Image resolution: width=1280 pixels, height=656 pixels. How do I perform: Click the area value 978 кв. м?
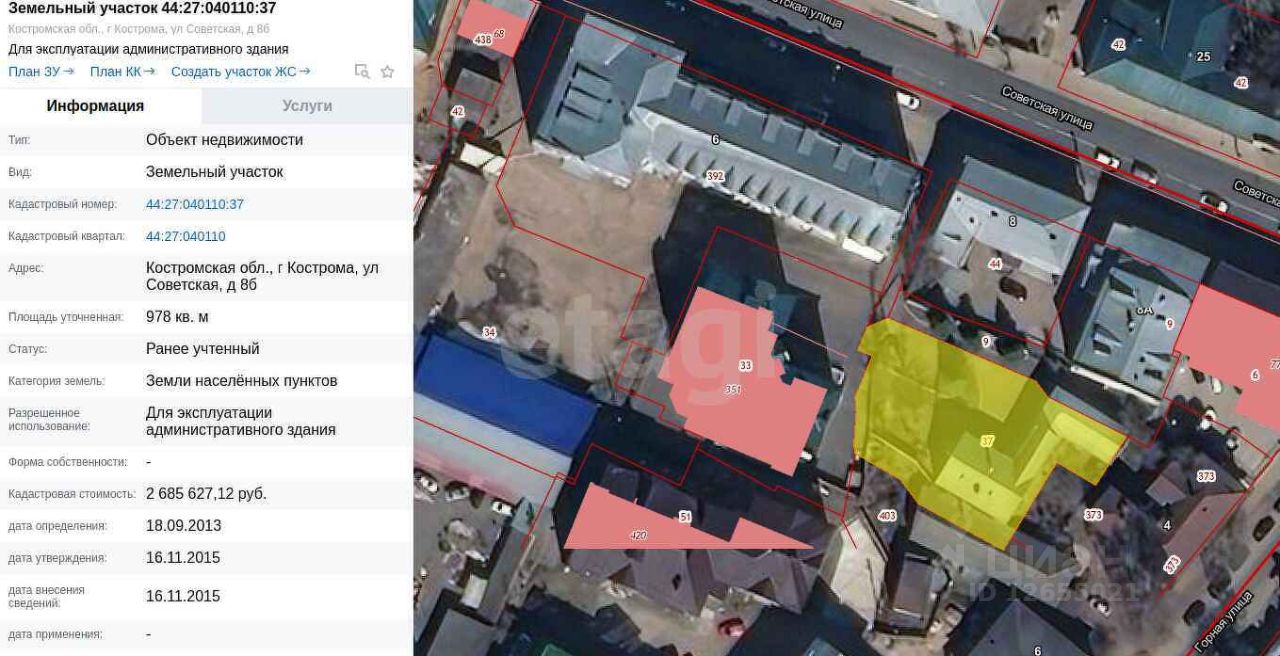point(177,317)
